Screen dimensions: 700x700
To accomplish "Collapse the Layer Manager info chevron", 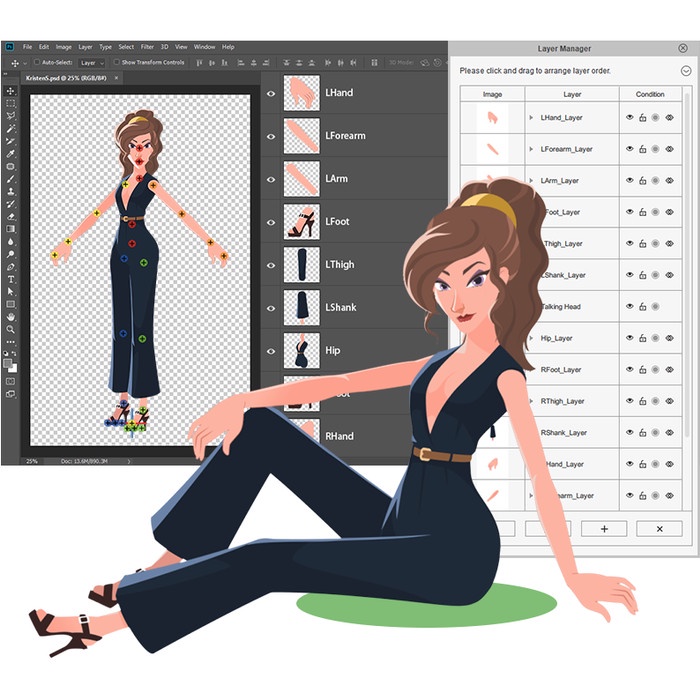I will 685,71.
